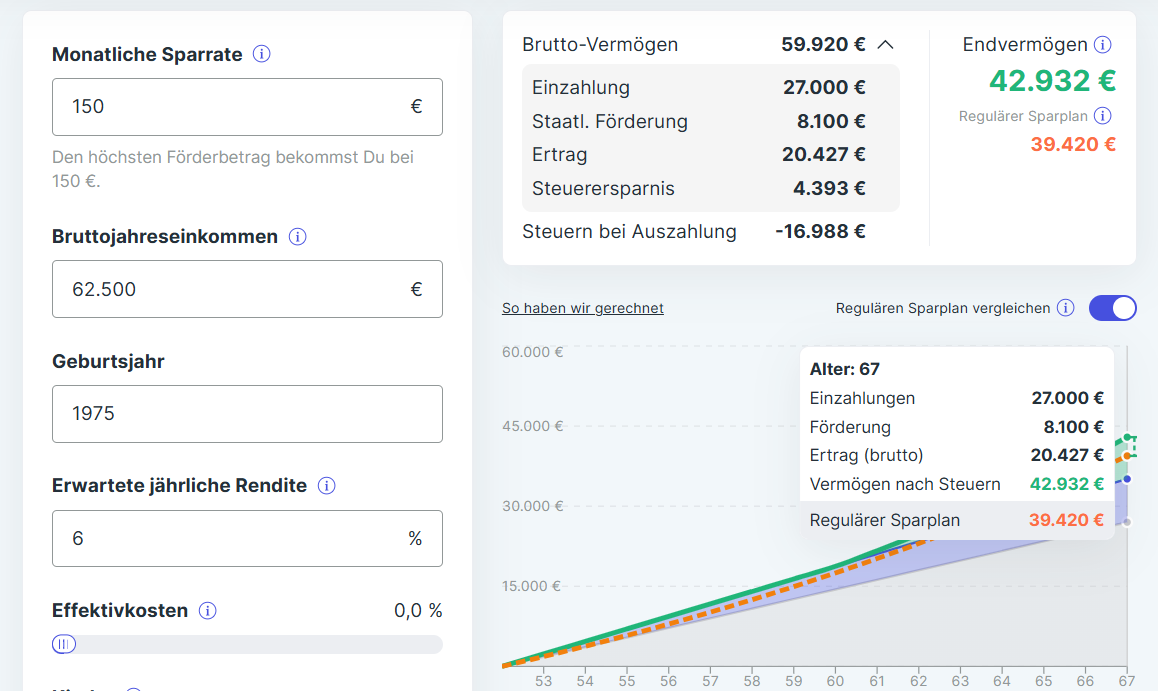This screenshot has height=691, width=1158.
Task: Open info next to Regulären Sparplan vergleichen
Action: pos(1066,308)
